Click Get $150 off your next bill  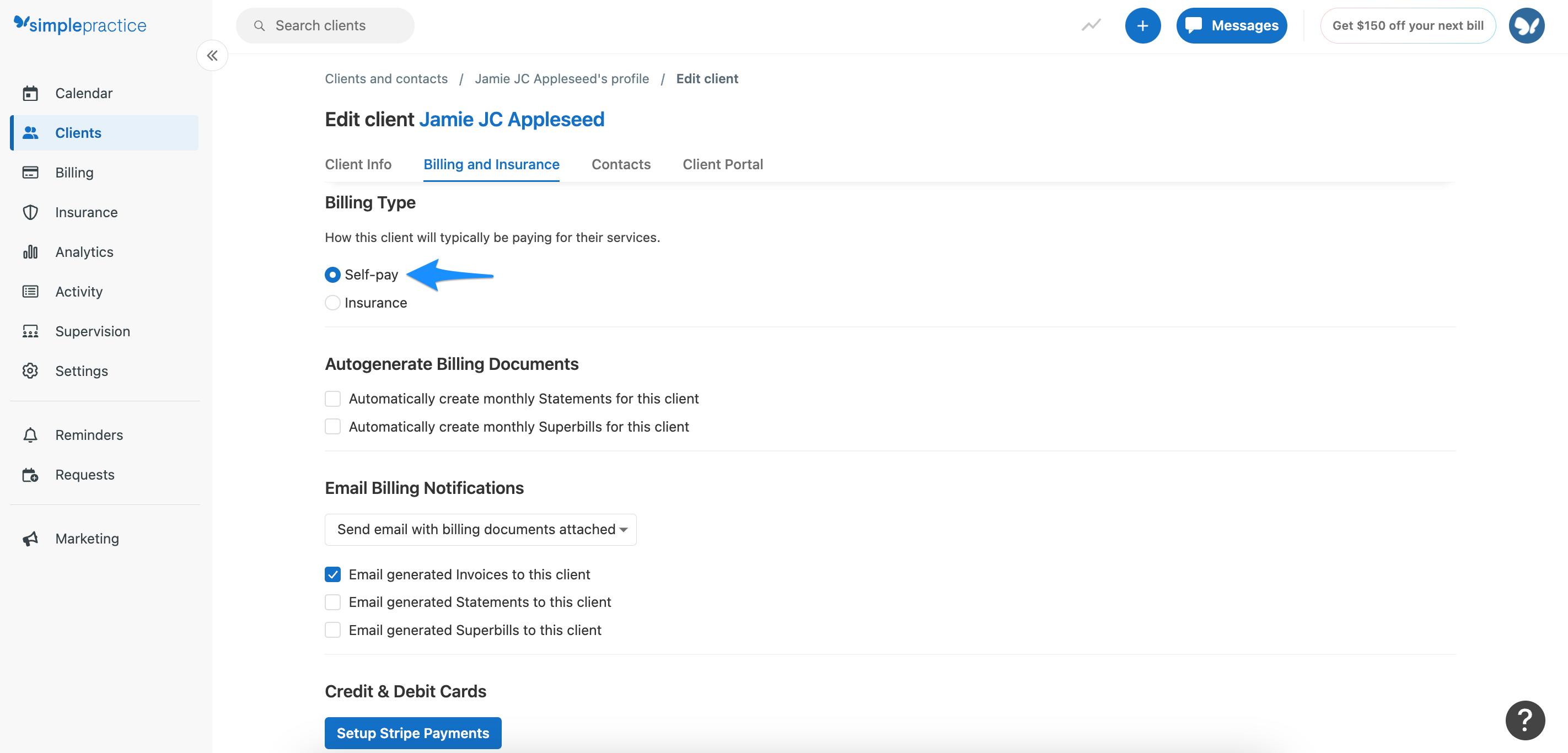pos(1406,25)
